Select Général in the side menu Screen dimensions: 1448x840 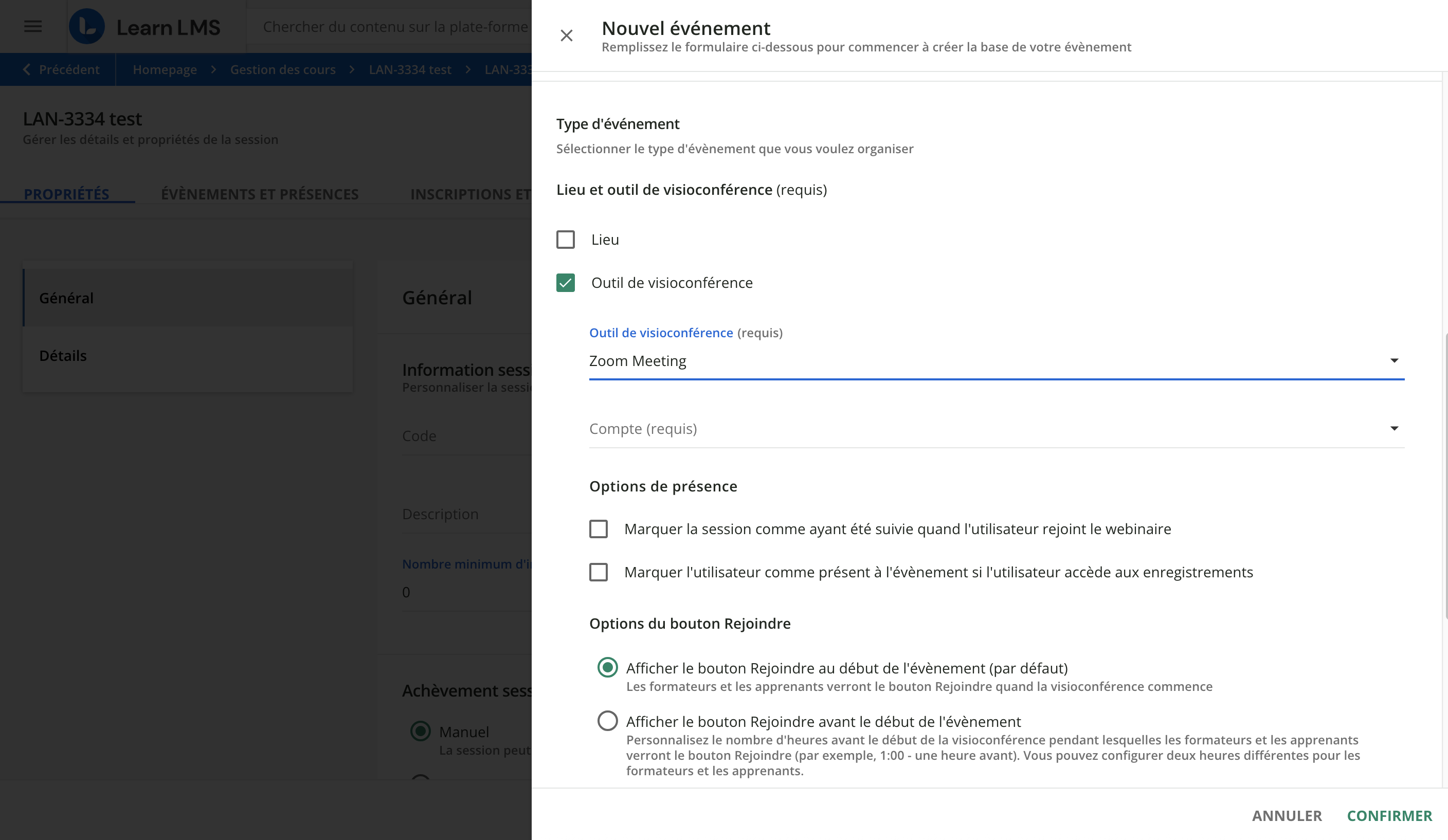tap(187, 298)
